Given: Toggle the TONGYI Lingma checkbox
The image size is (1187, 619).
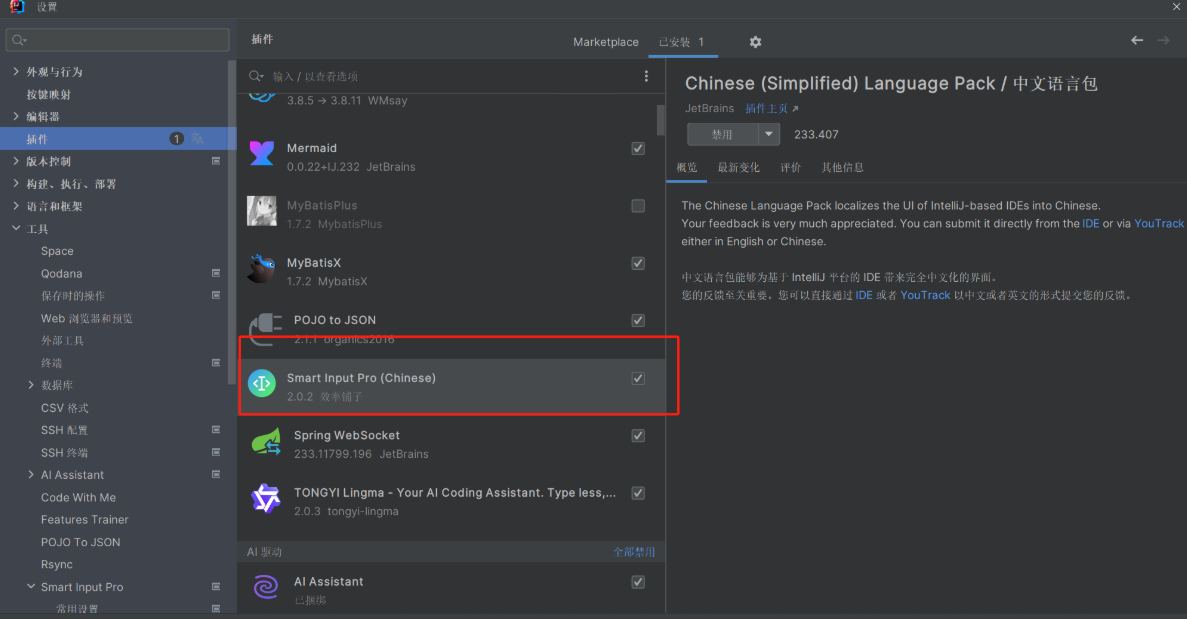Looking at the screenshot, I should click(x=638, y=493).
